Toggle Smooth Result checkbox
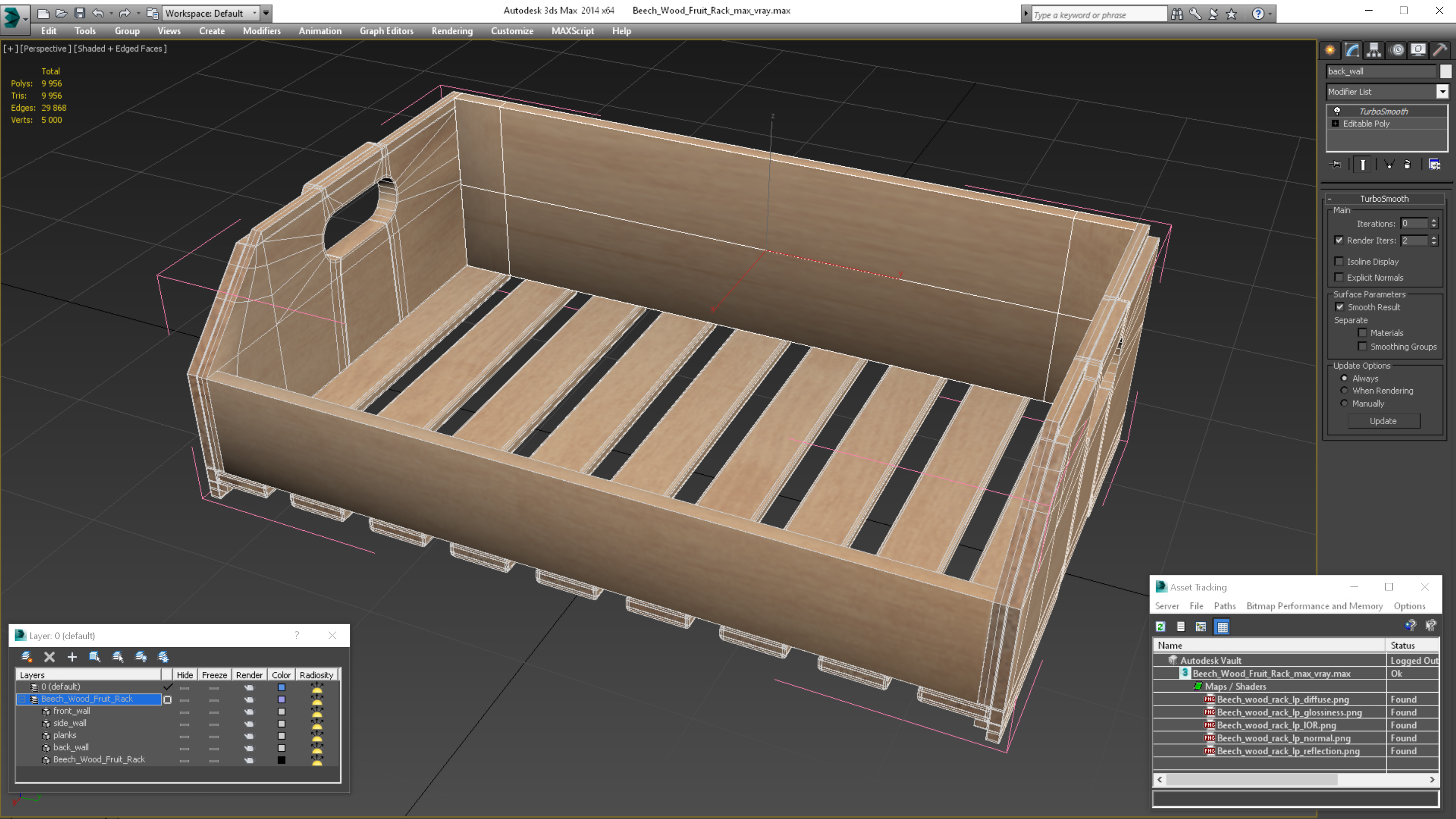This screenshot has height=819, width=1456. click(x=1340, y=307)
